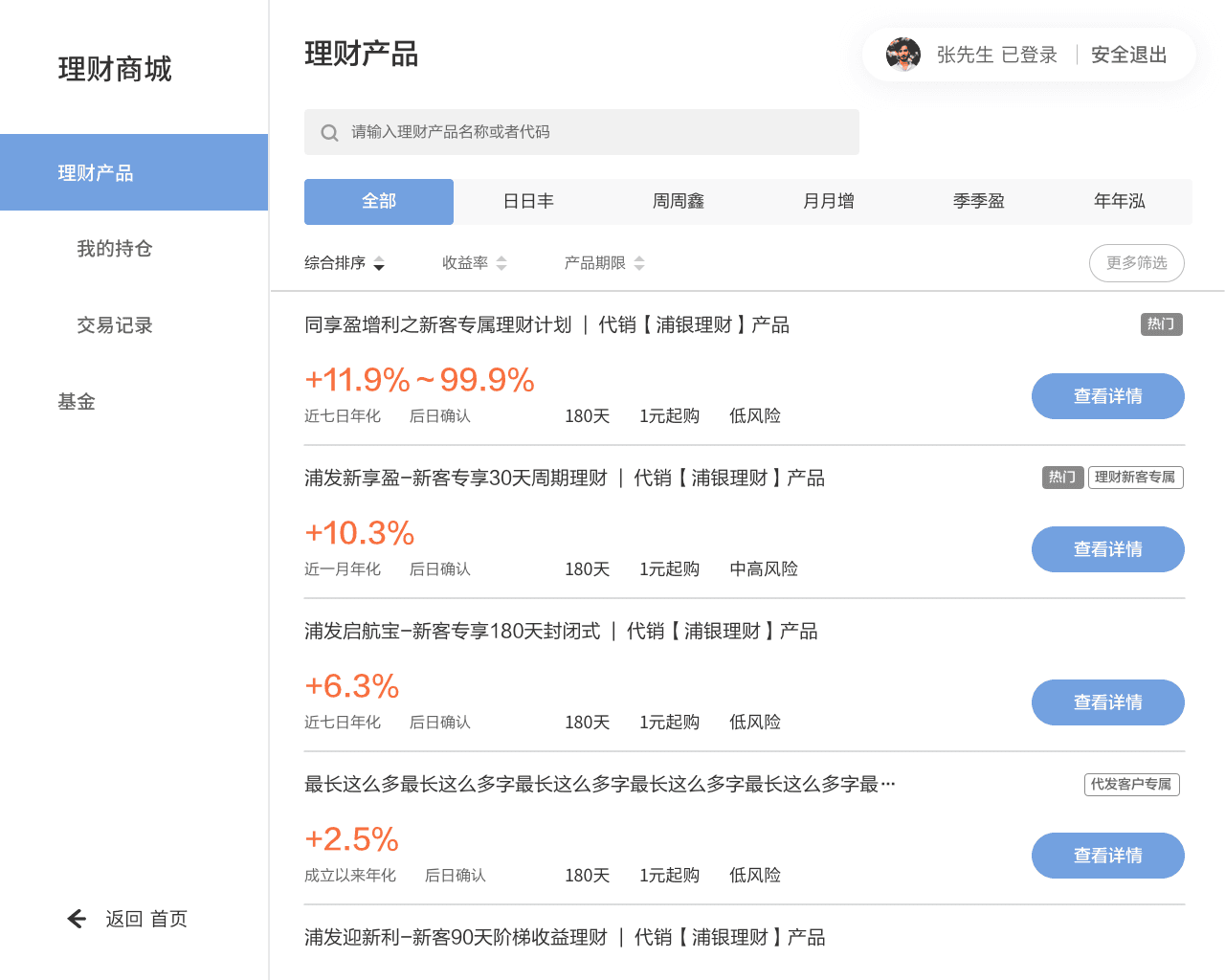Image resolution: width=1225 pixels, height=980 pixels.
Task: Select the 全部 tab
Action: pyautogui.click(x=379, y=202)
